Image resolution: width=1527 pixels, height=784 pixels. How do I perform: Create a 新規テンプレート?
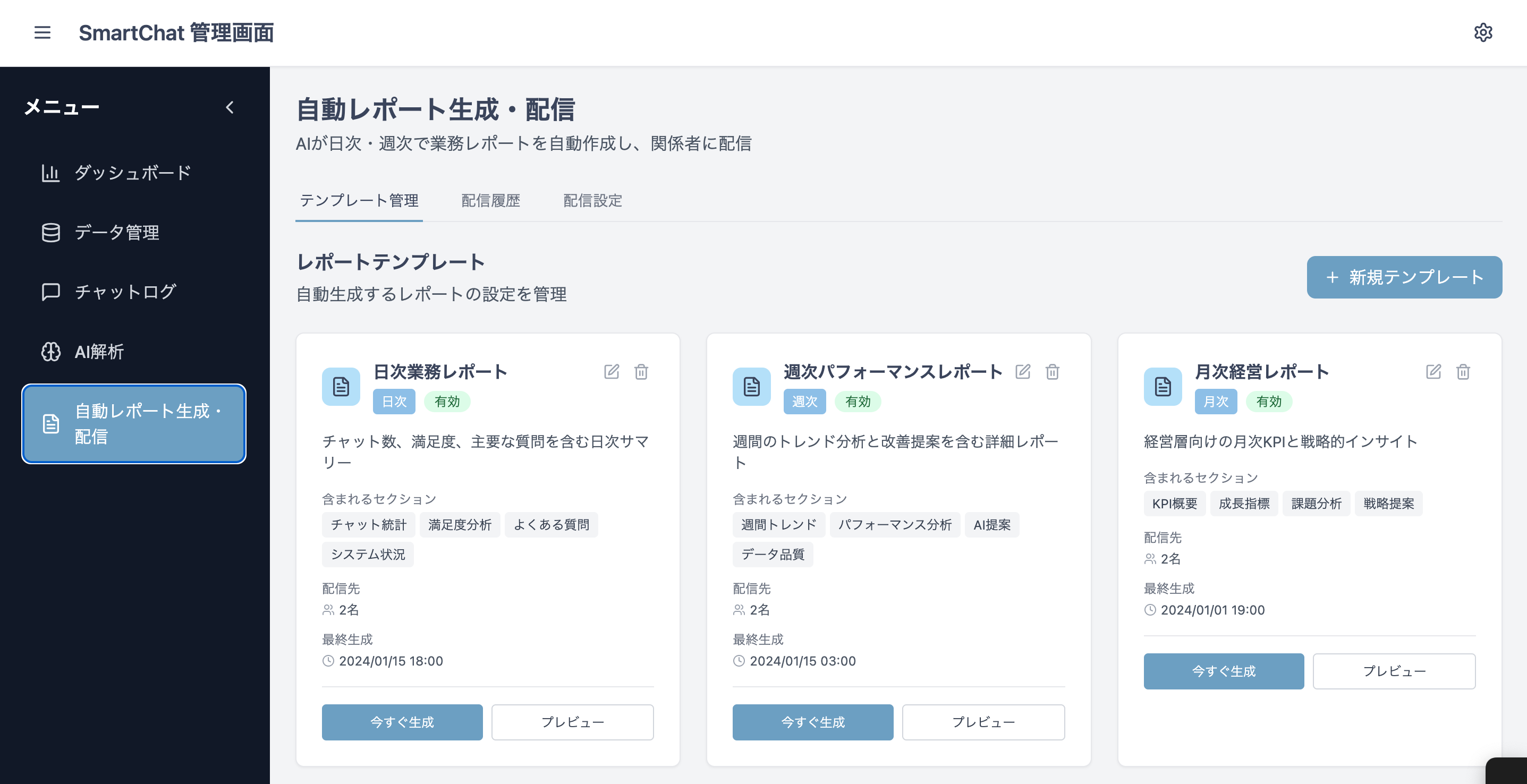[1404, 277]
